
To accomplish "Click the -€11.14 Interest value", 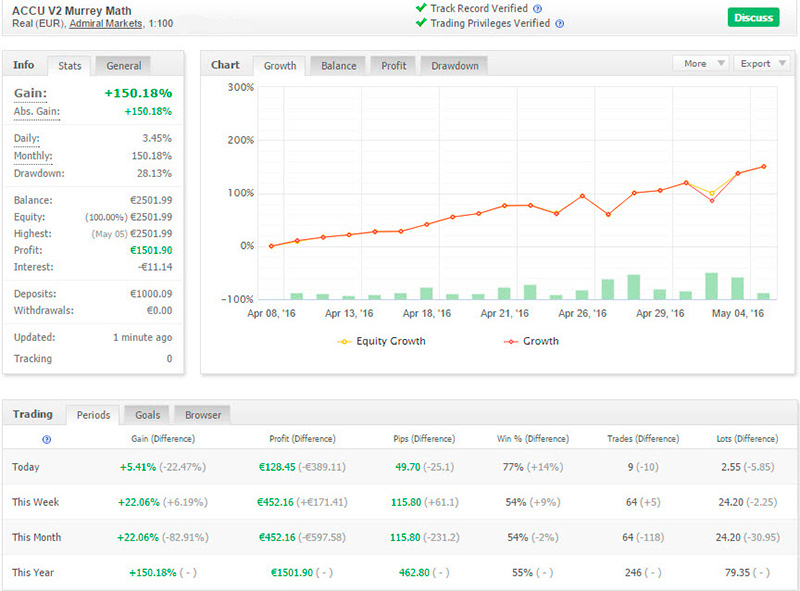I will click(x=155, y=267).
